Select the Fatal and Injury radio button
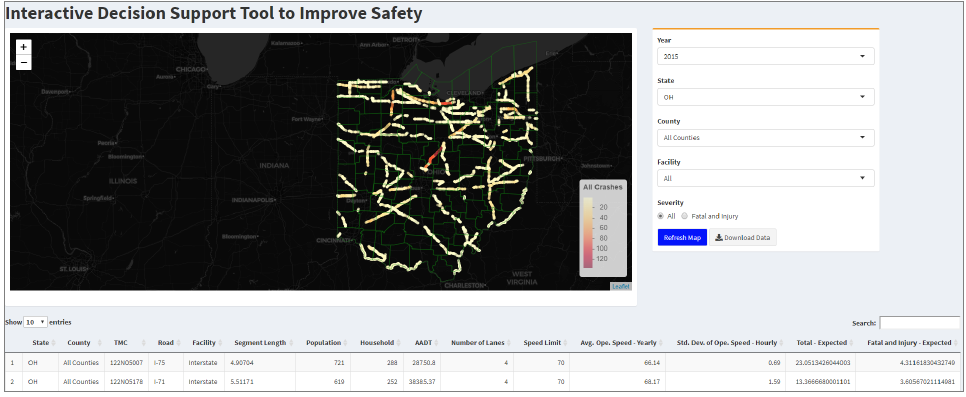The image size is (966, 397). point(684,216)
